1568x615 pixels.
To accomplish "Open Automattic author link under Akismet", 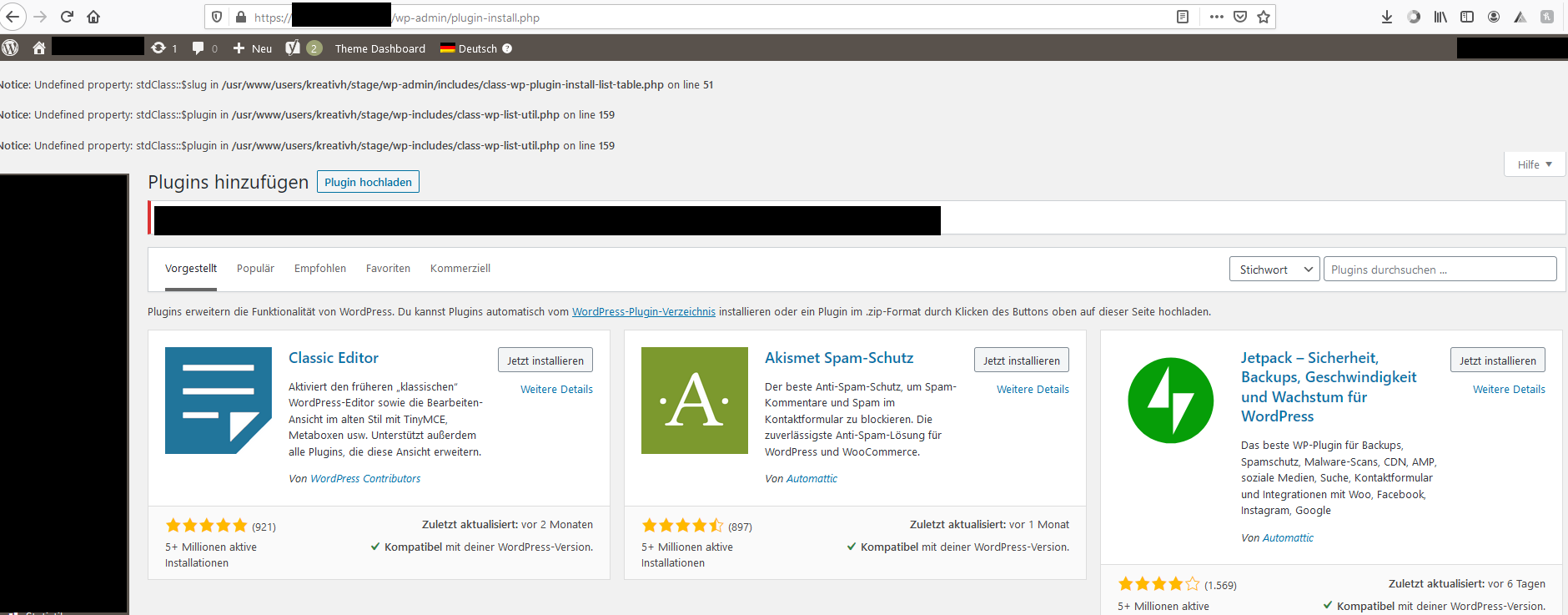I will tap(812, 479).
